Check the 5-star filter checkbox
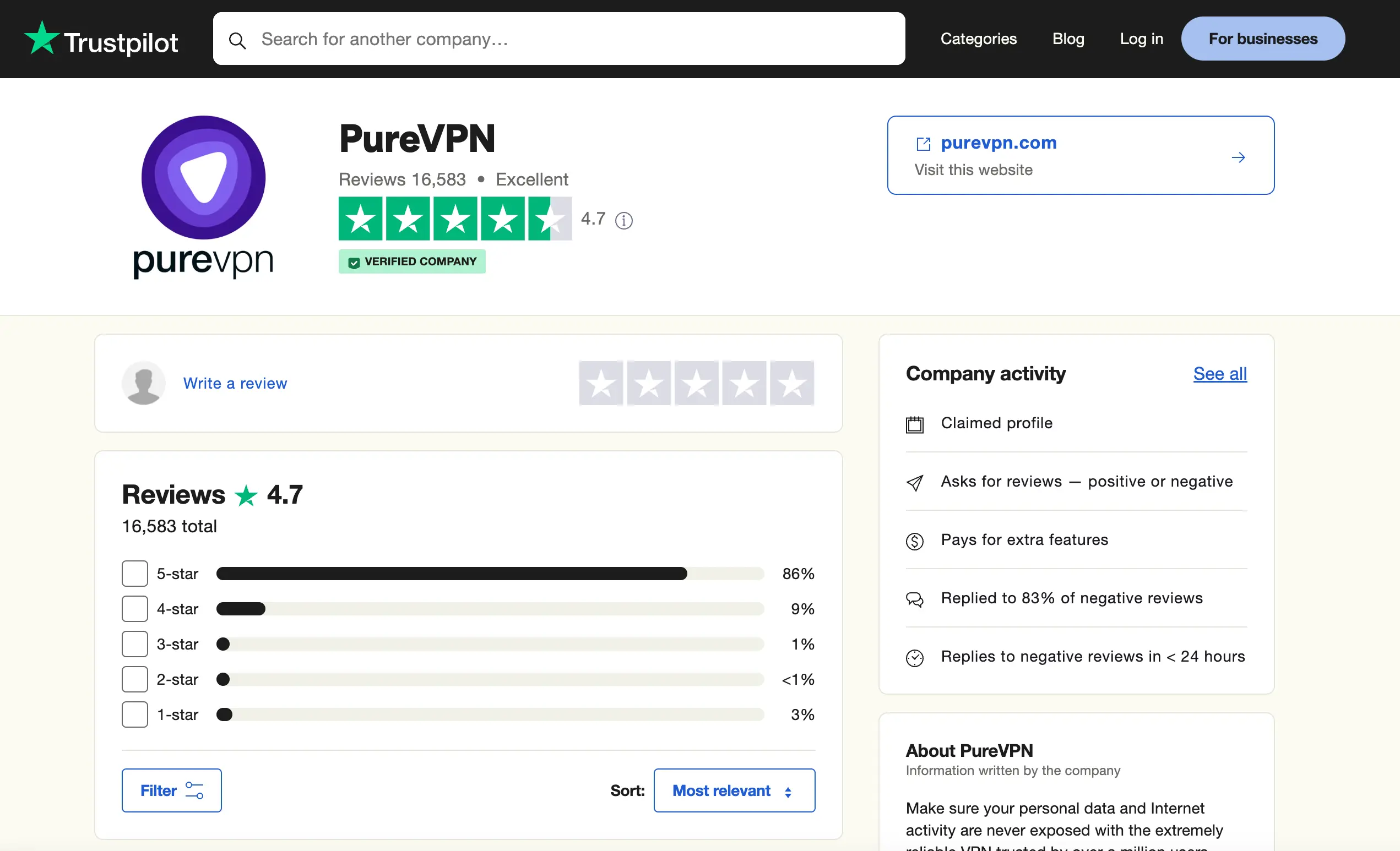This screenshot has height=851, width=1400. coord(135,574)
